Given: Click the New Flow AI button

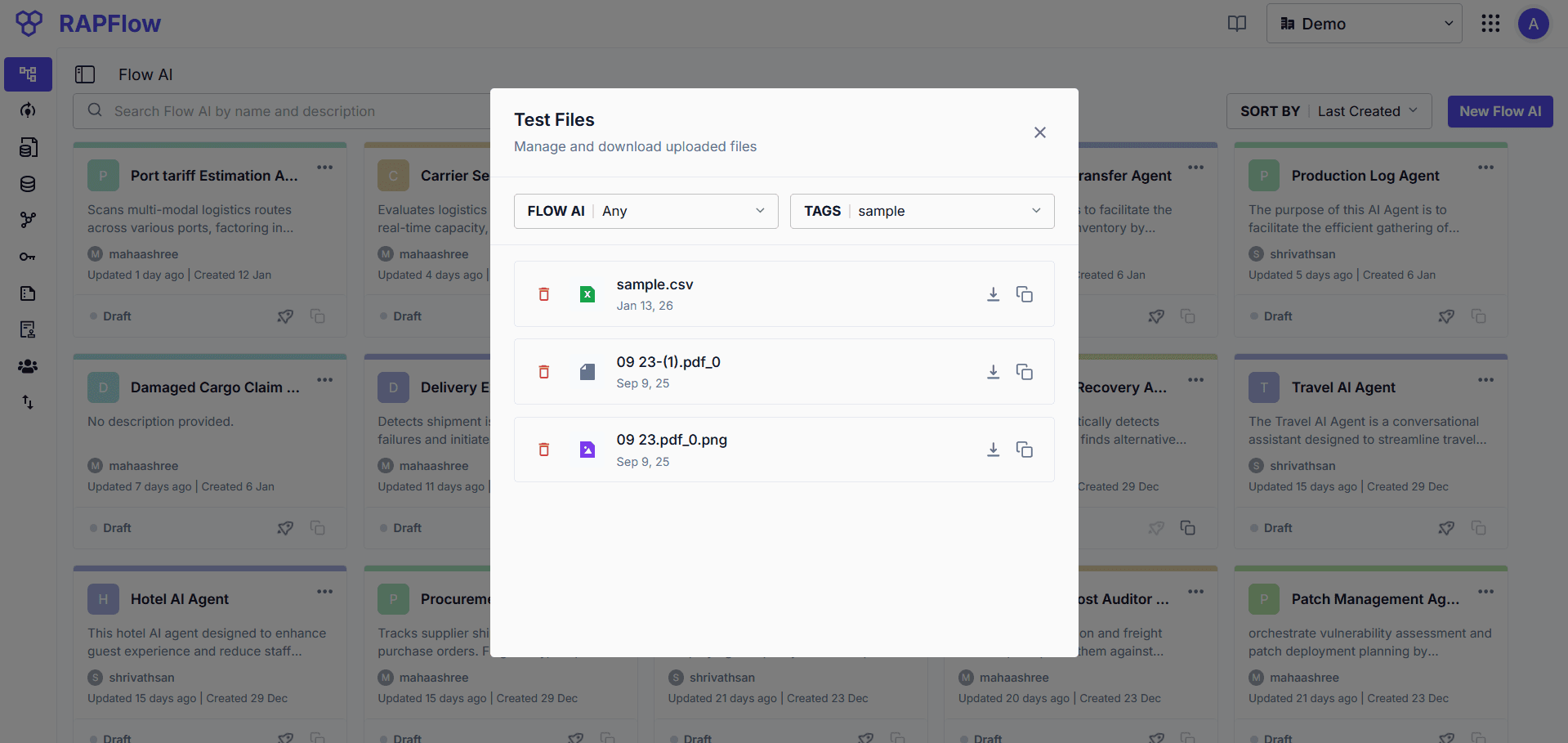Looking at the screenshot, I should [x=1499, y=110].
